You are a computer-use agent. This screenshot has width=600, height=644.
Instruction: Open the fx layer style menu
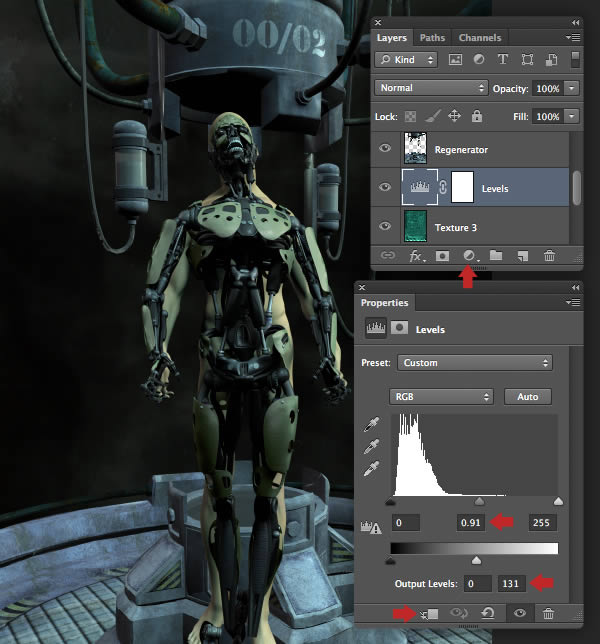tap(416, 256)
